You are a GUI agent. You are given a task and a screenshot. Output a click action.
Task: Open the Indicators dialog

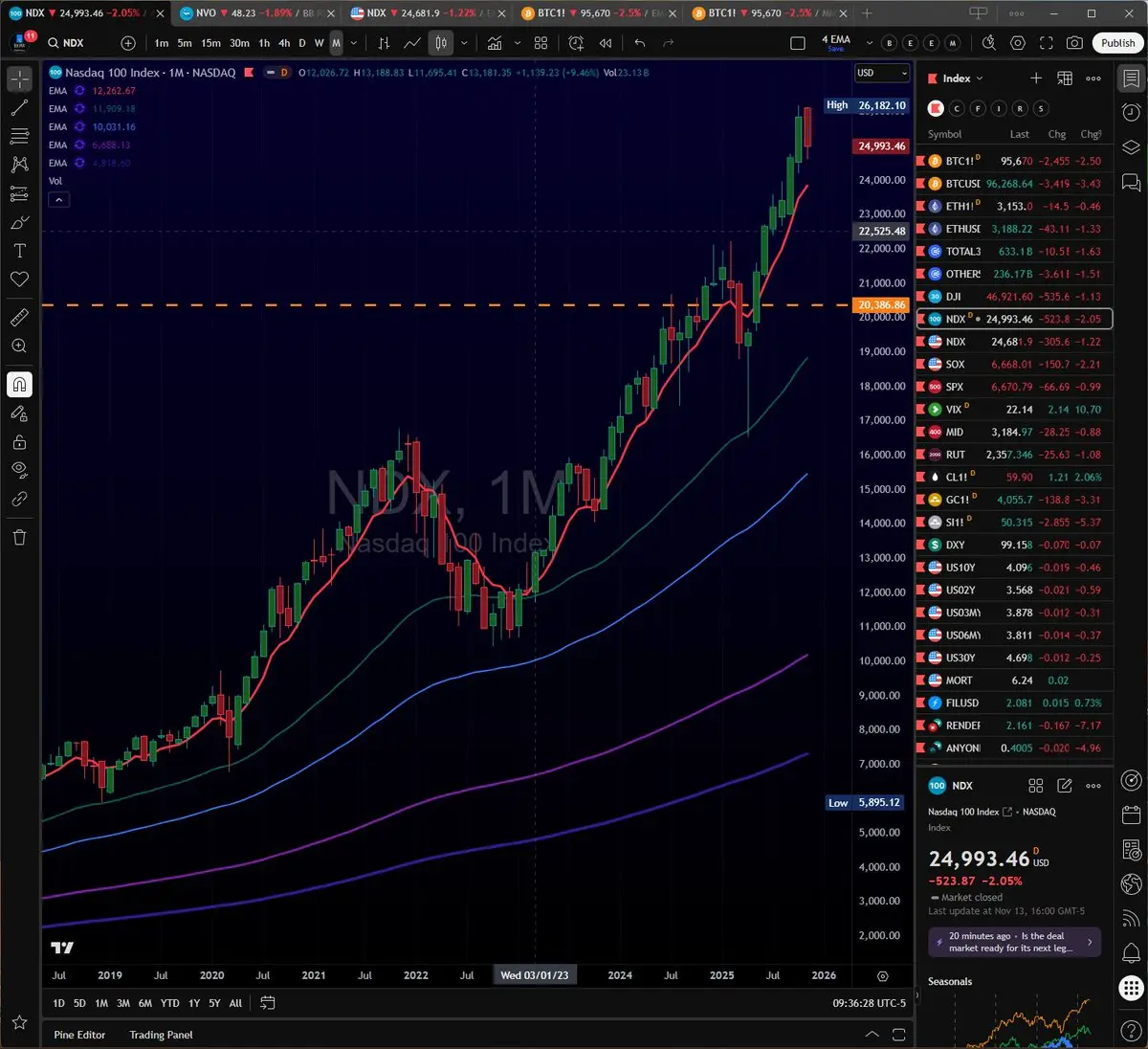tap(495, 43)
